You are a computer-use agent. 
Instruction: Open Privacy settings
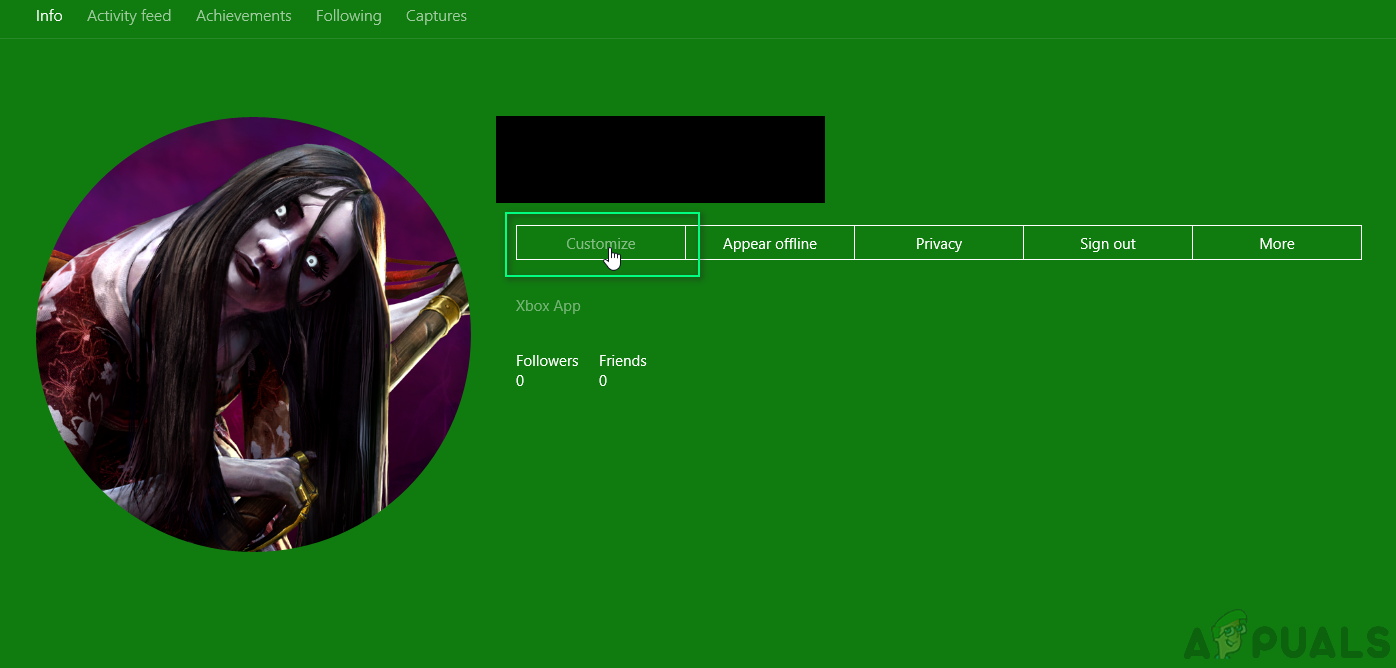pyautogui.click(x=939, y=243)
